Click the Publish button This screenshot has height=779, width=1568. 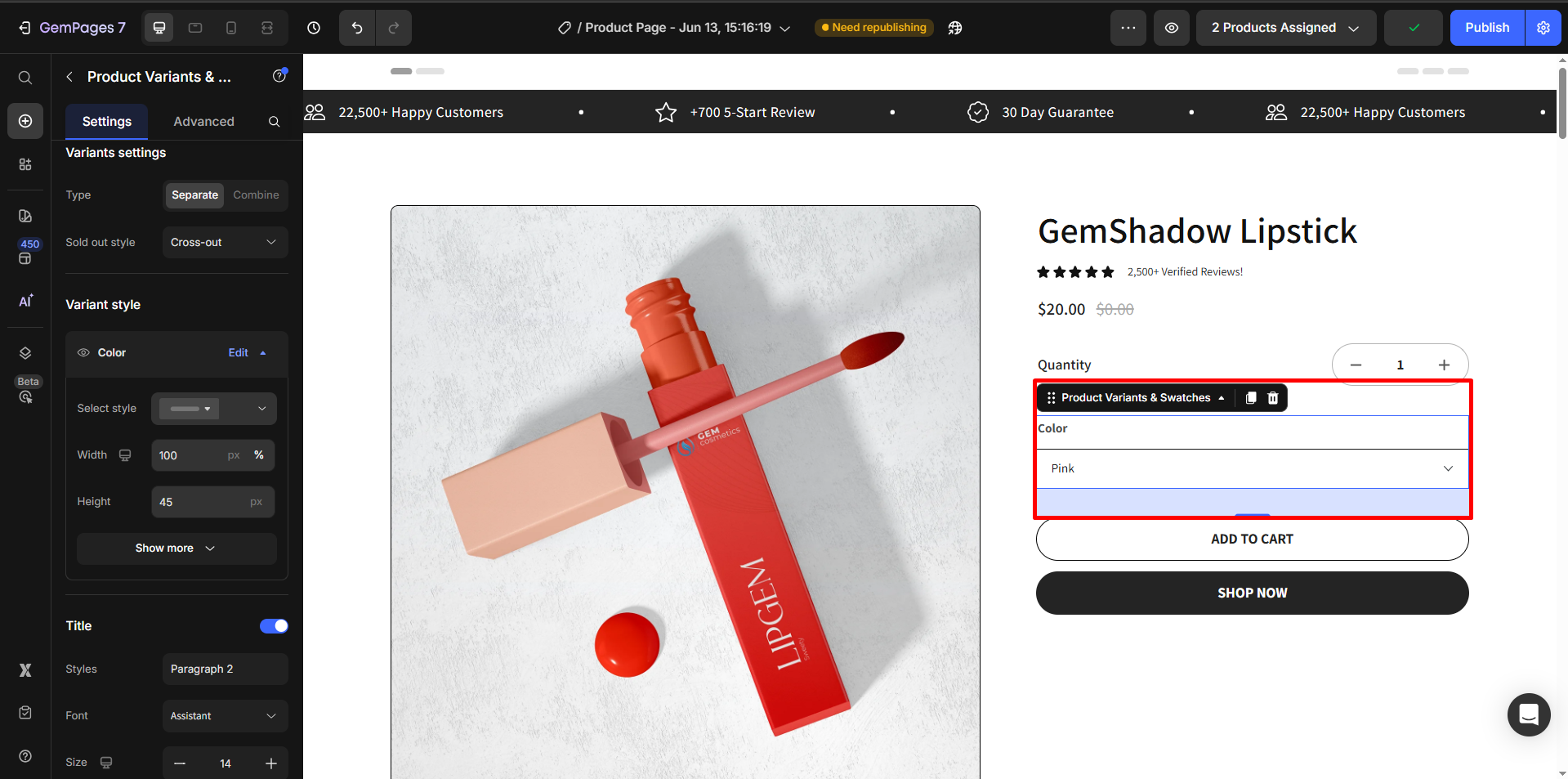pos(1486,27)
